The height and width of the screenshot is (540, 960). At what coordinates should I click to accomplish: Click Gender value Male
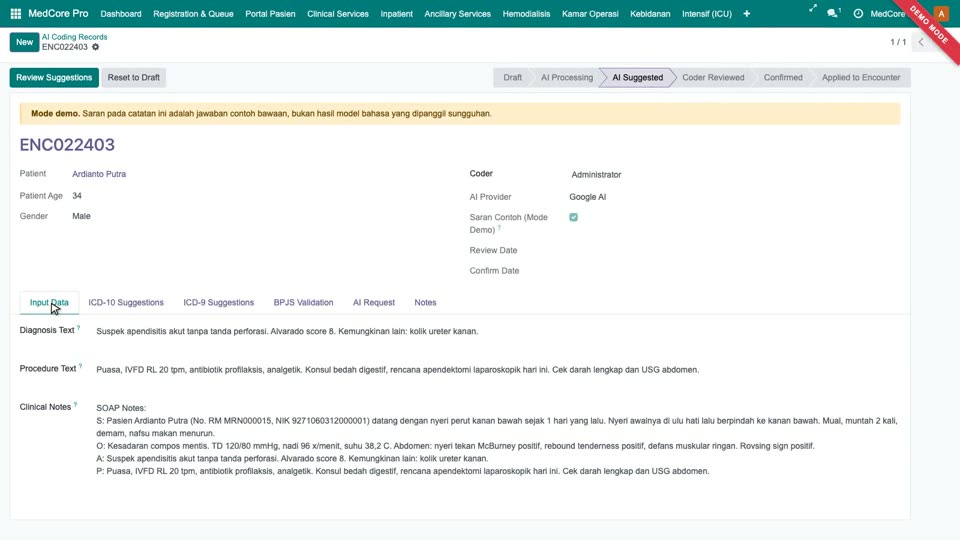point(81,216)
